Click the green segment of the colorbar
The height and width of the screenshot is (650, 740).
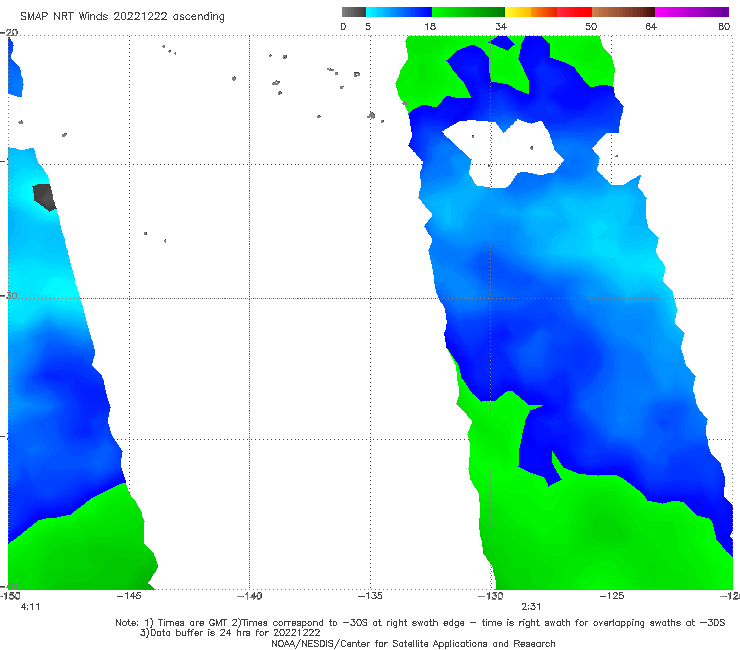[468, 12]
